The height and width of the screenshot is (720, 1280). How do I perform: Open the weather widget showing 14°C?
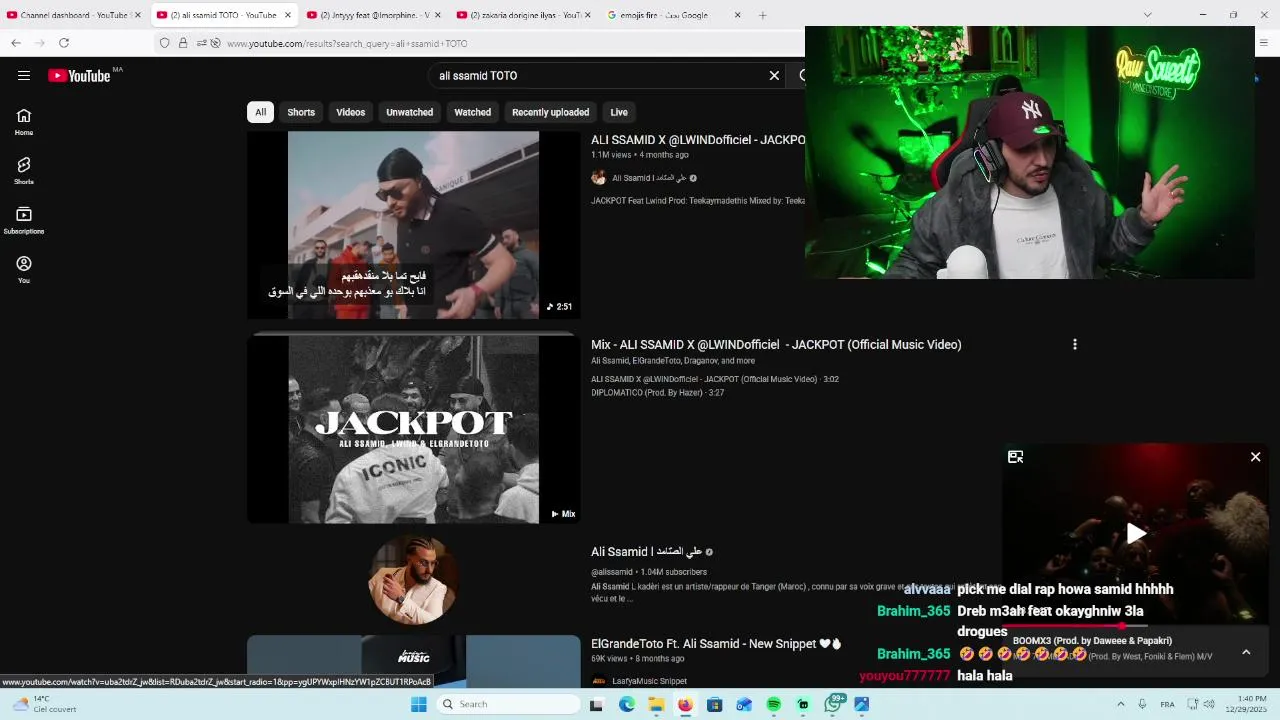tap(45, 704)
